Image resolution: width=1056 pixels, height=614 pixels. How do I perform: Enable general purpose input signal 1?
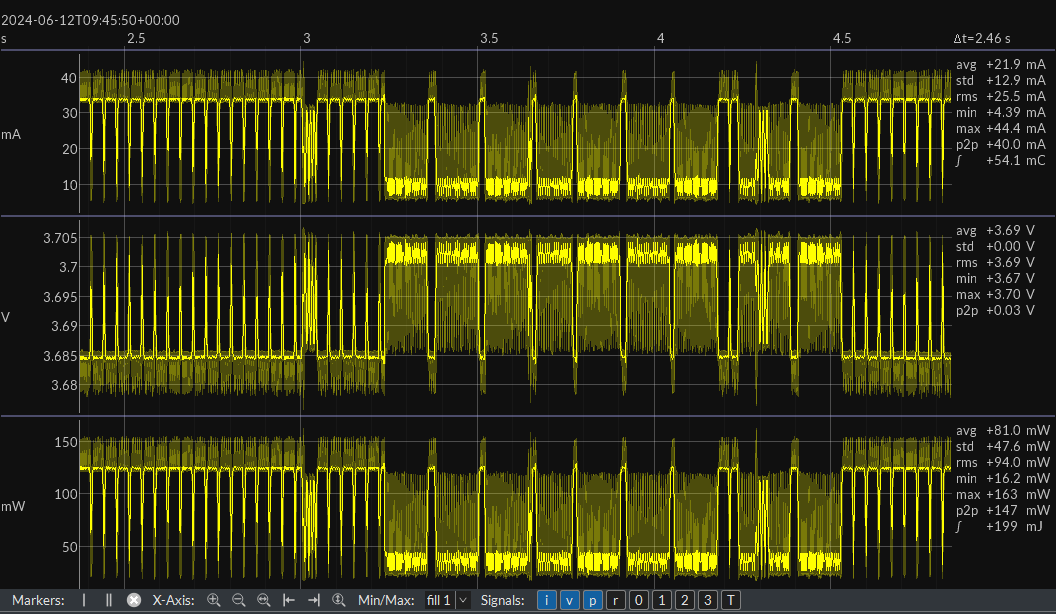661,600
